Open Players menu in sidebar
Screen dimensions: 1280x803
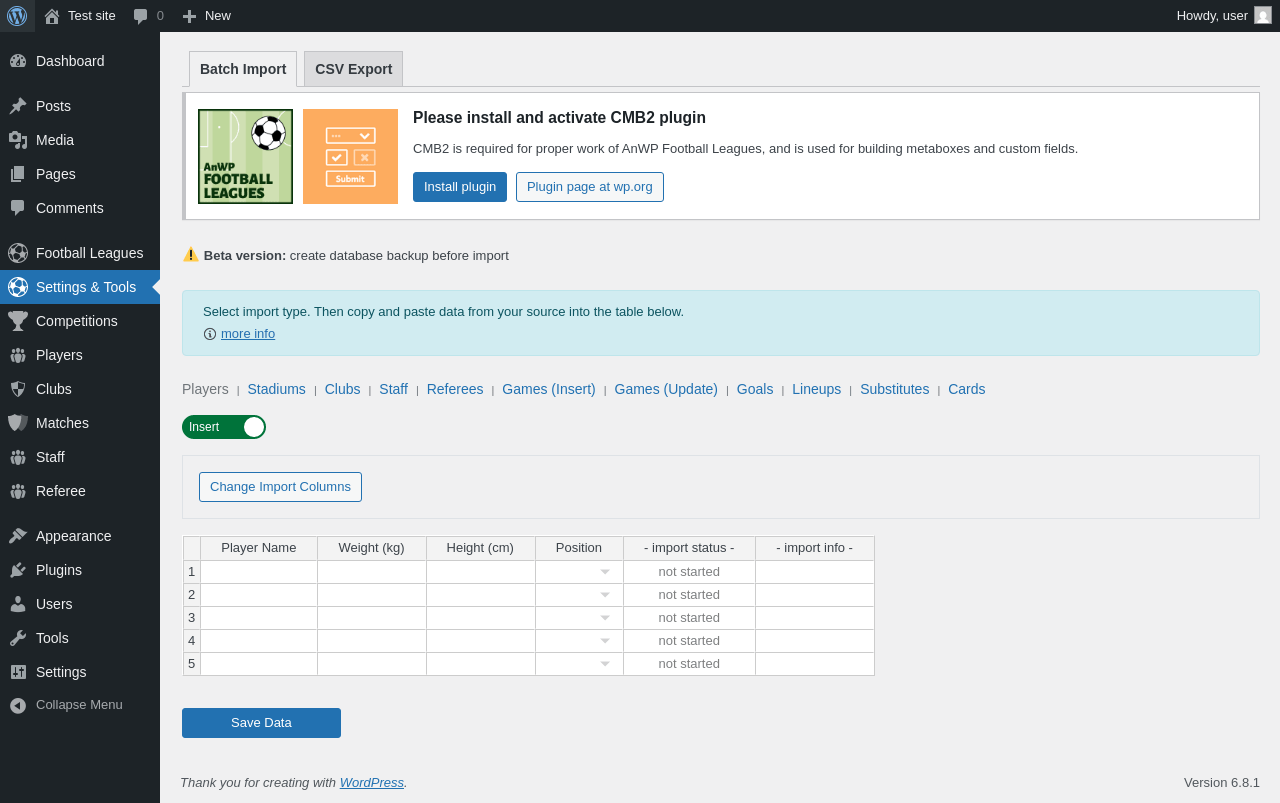coord(80,355)
